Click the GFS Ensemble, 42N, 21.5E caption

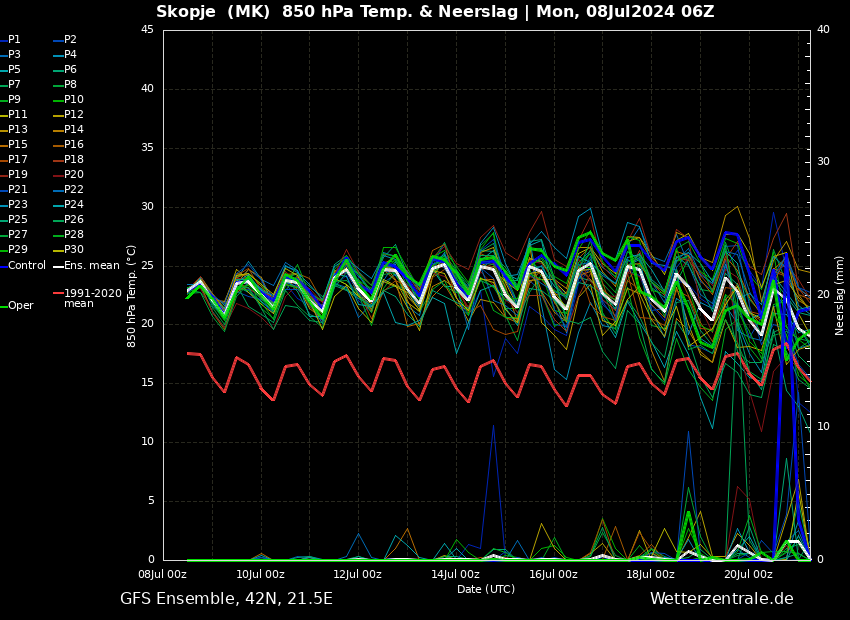click(x=226, y=599)
